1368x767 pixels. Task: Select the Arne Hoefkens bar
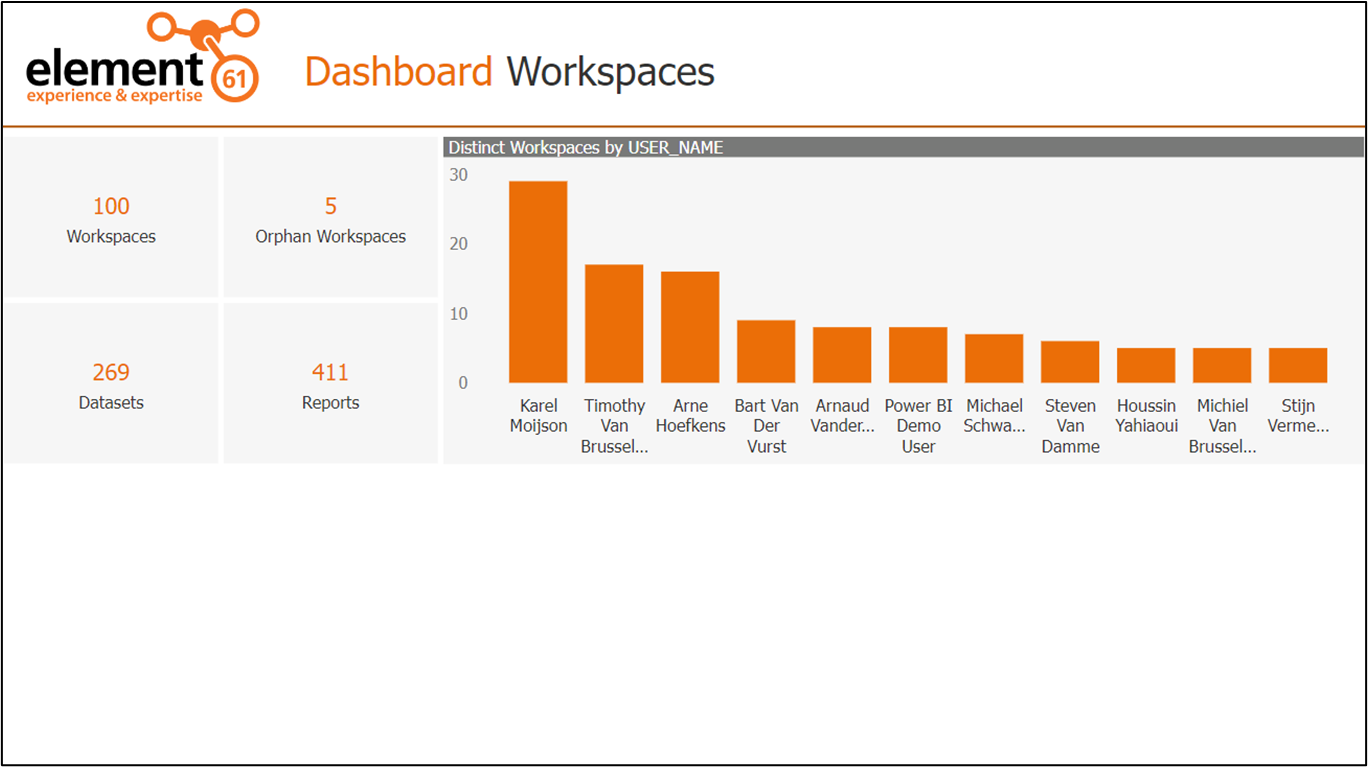[x=690, y=325]
